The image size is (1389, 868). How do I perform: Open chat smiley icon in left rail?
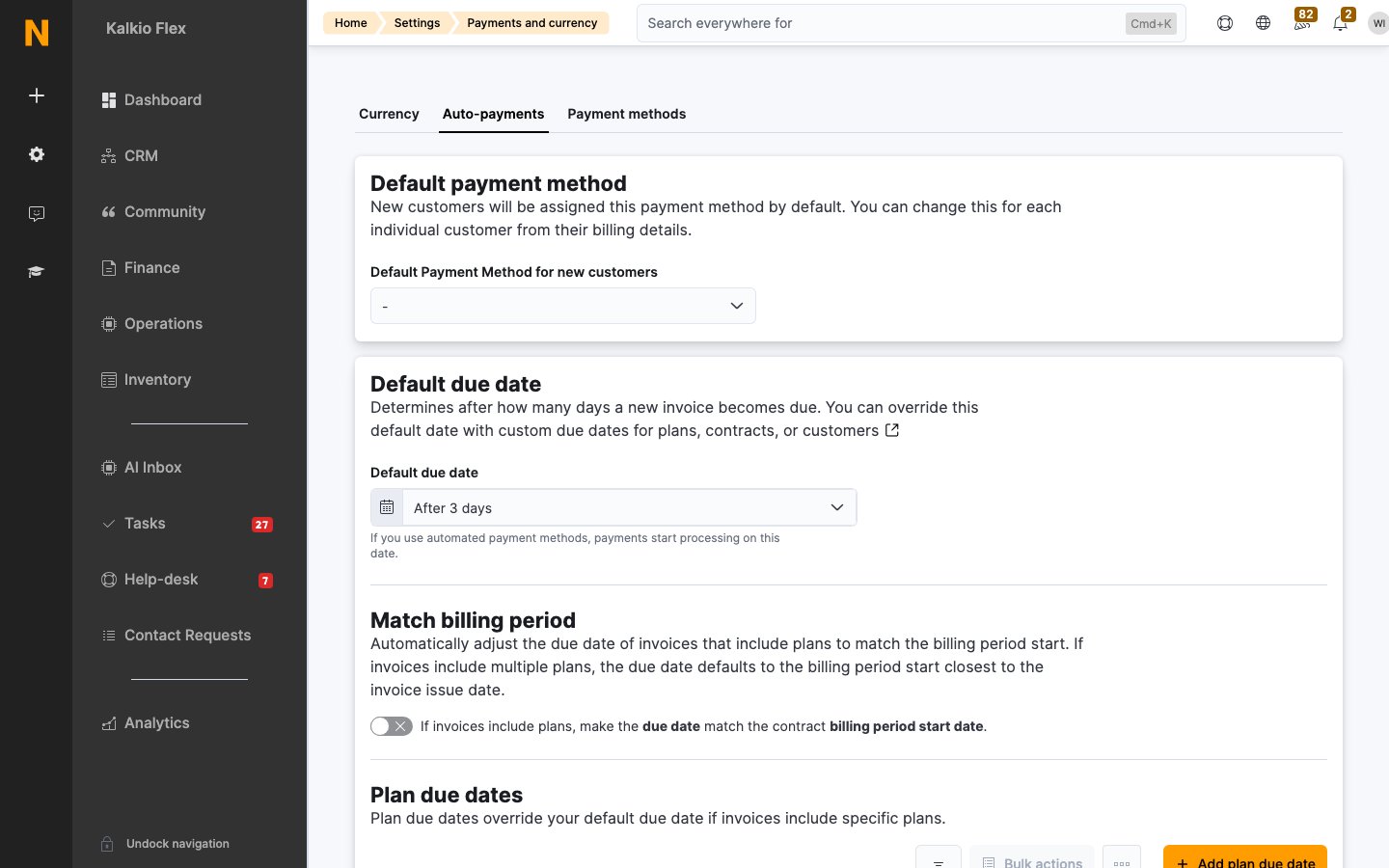(x=37, y=214)
